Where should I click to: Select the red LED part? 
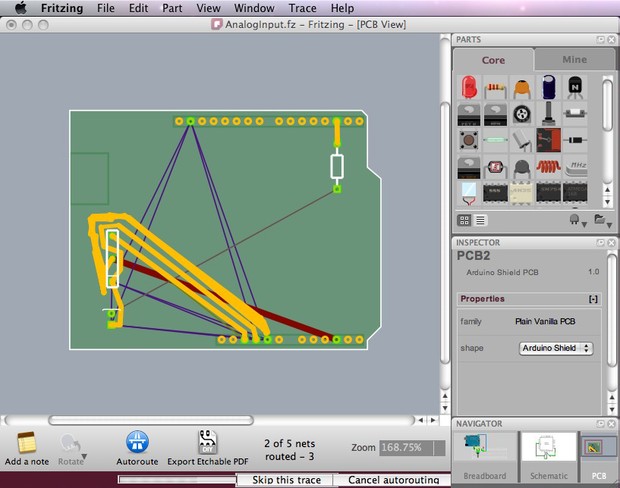[x=469, y=87]
